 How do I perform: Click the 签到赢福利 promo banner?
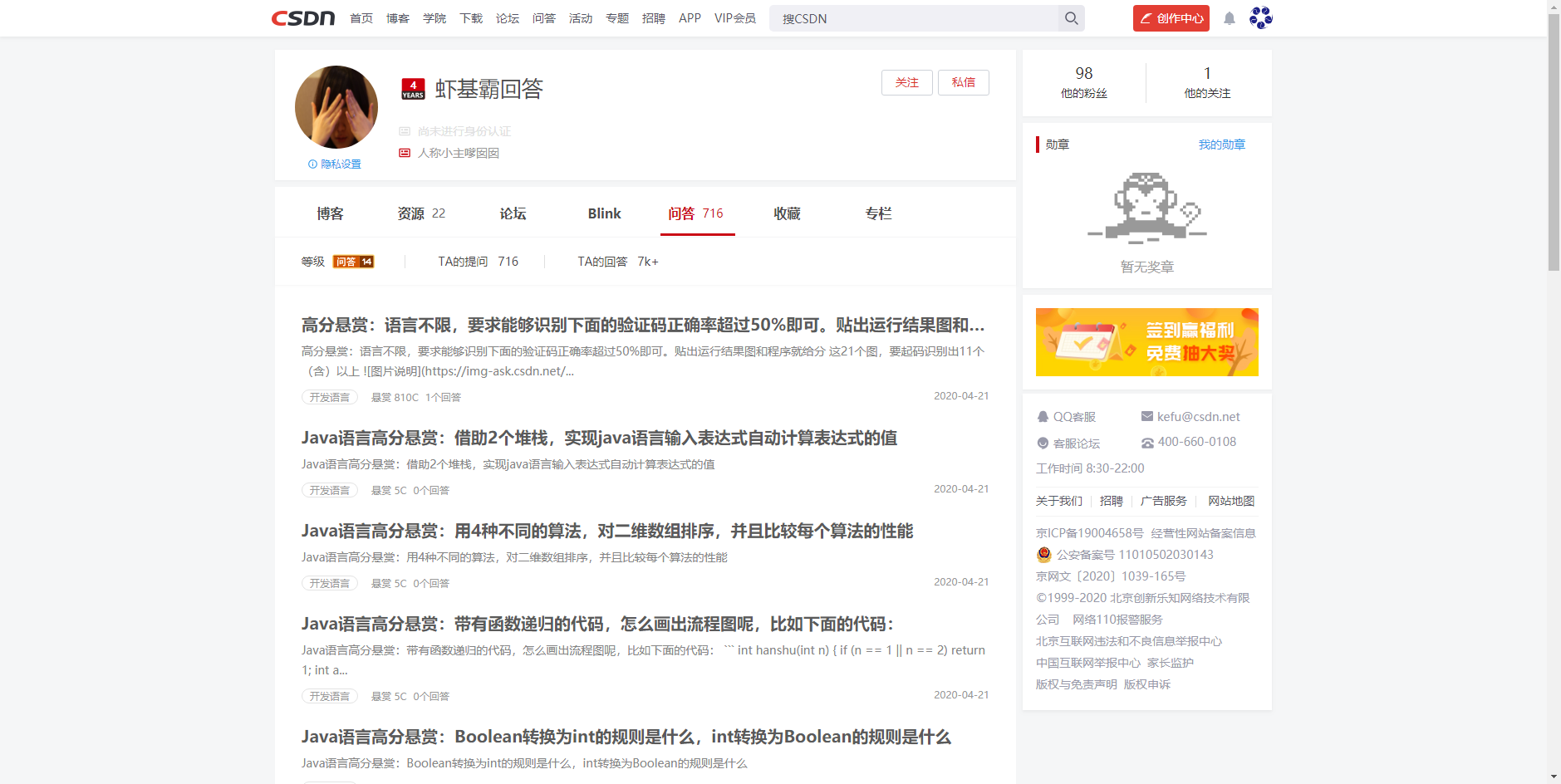(1146, 342)
